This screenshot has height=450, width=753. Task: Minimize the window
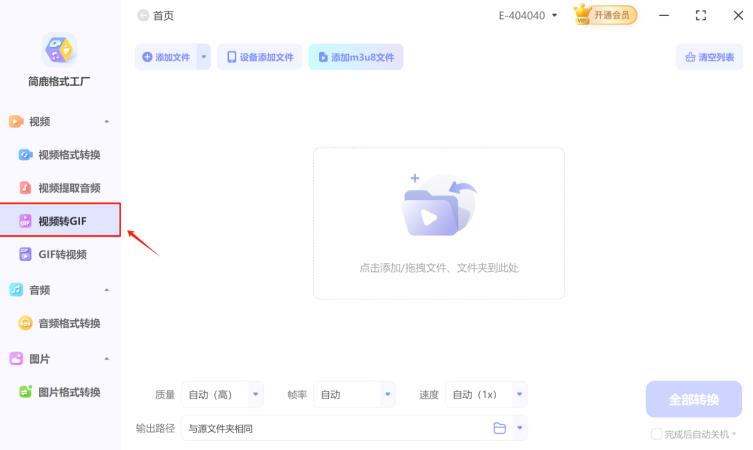click(664, 15)
